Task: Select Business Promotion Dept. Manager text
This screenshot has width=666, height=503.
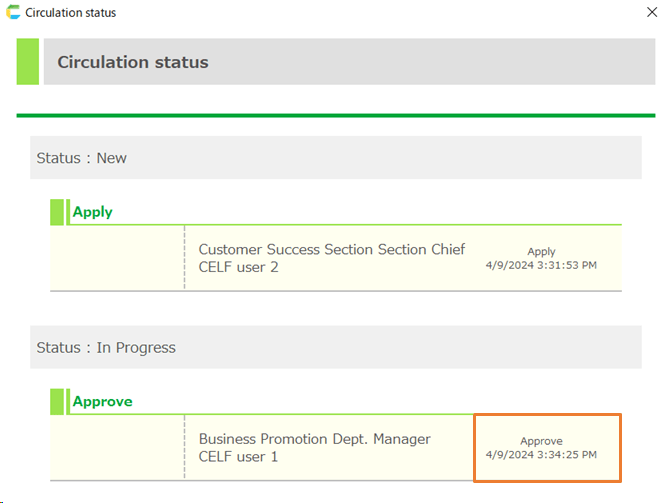Action: 314,439
